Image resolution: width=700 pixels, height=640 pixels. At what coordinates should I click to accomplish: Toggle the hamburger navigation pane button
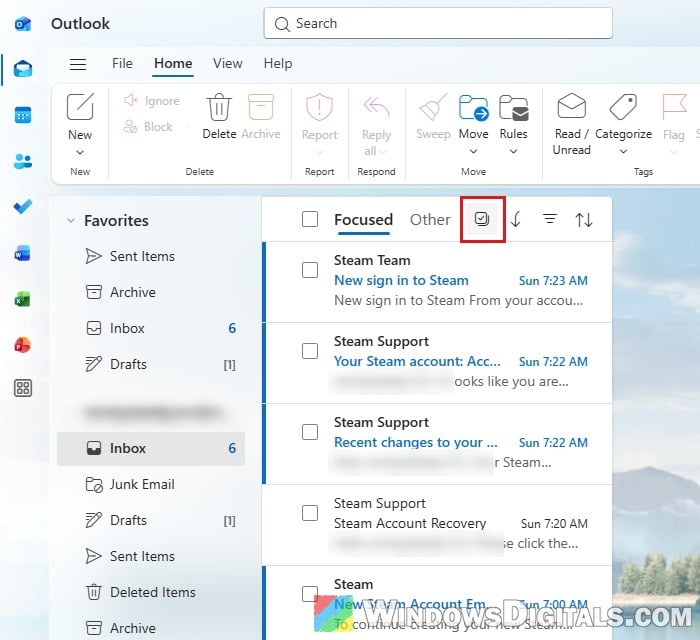tap(78, 64)
